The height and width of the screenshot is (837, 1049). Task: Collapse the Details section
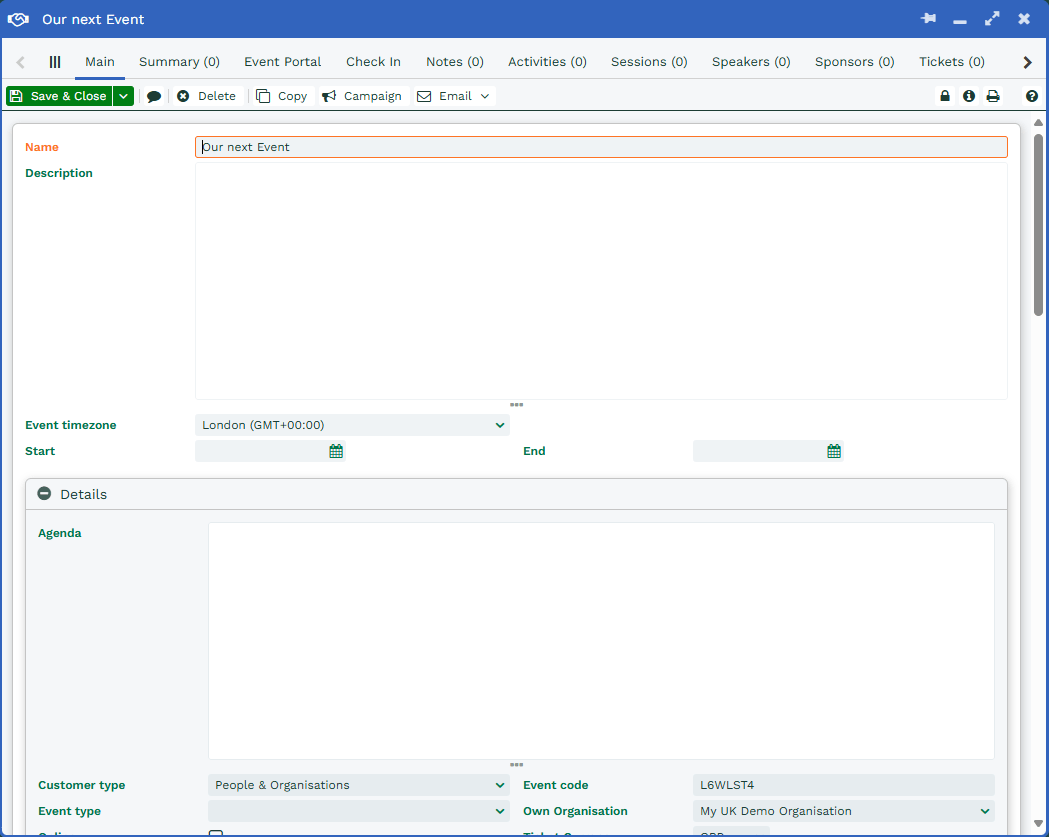click(x=44, y=494)
